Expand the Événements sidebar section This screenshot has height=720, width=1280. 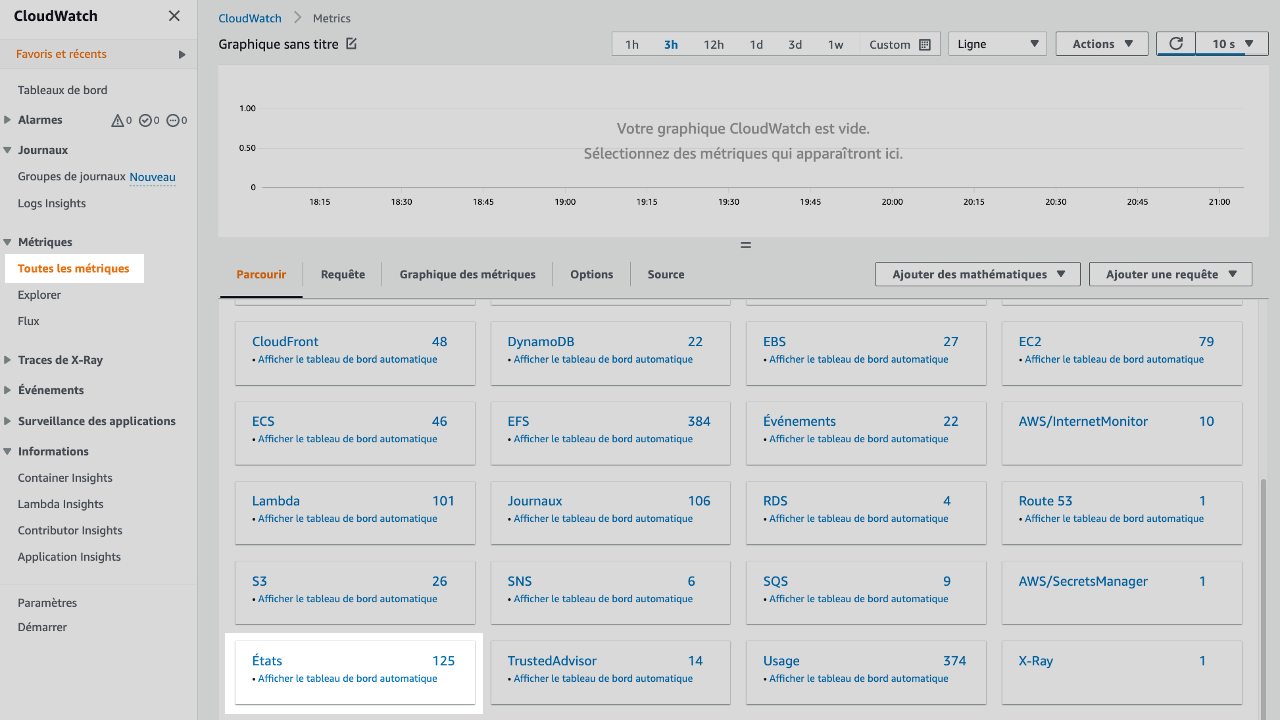click(8, 390)
